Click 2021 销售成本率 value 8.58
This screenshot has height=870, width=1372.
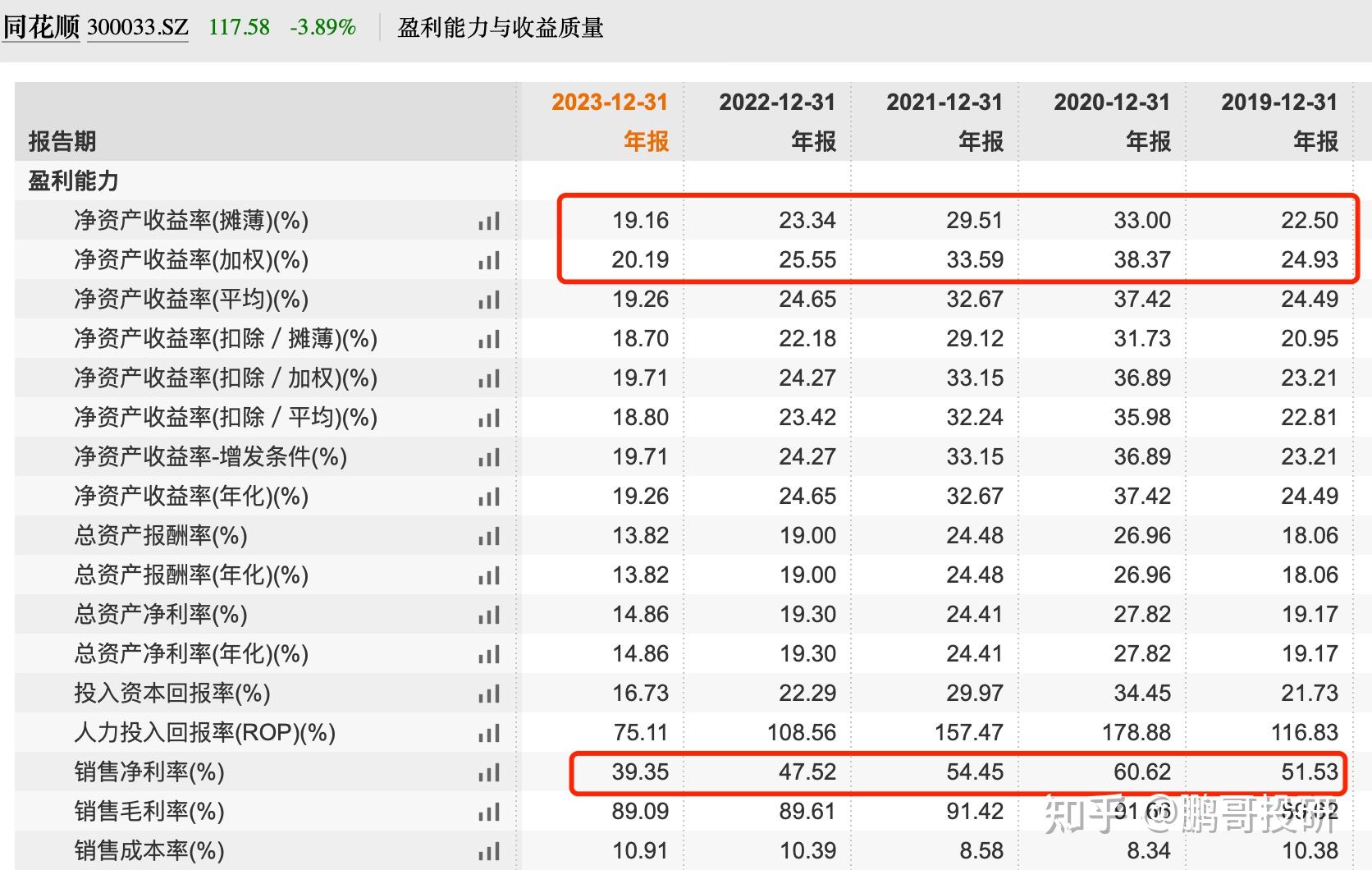pos(981,851)
